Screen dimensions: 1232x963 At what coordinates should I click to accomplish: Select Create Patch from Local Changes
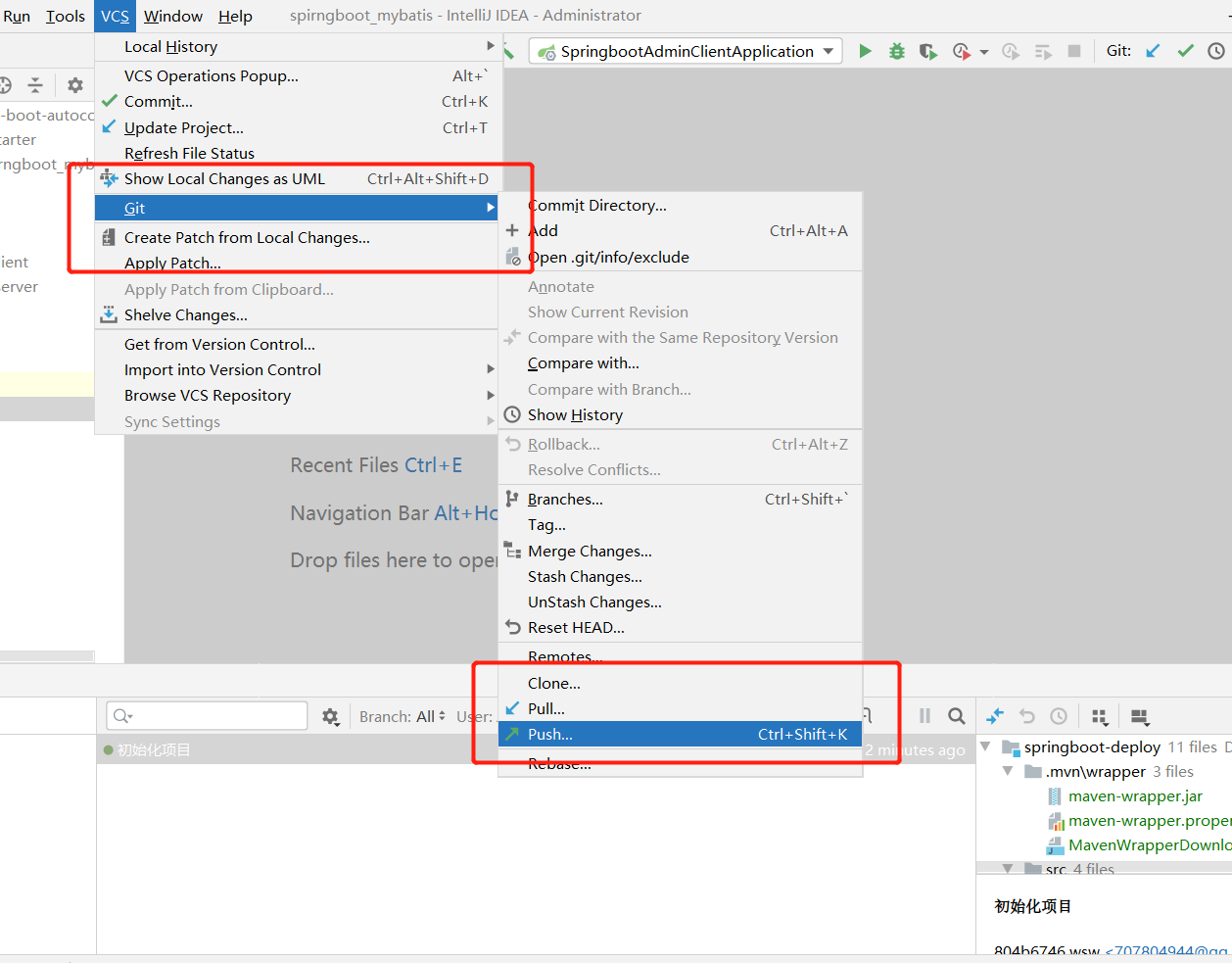coord(298,237)
